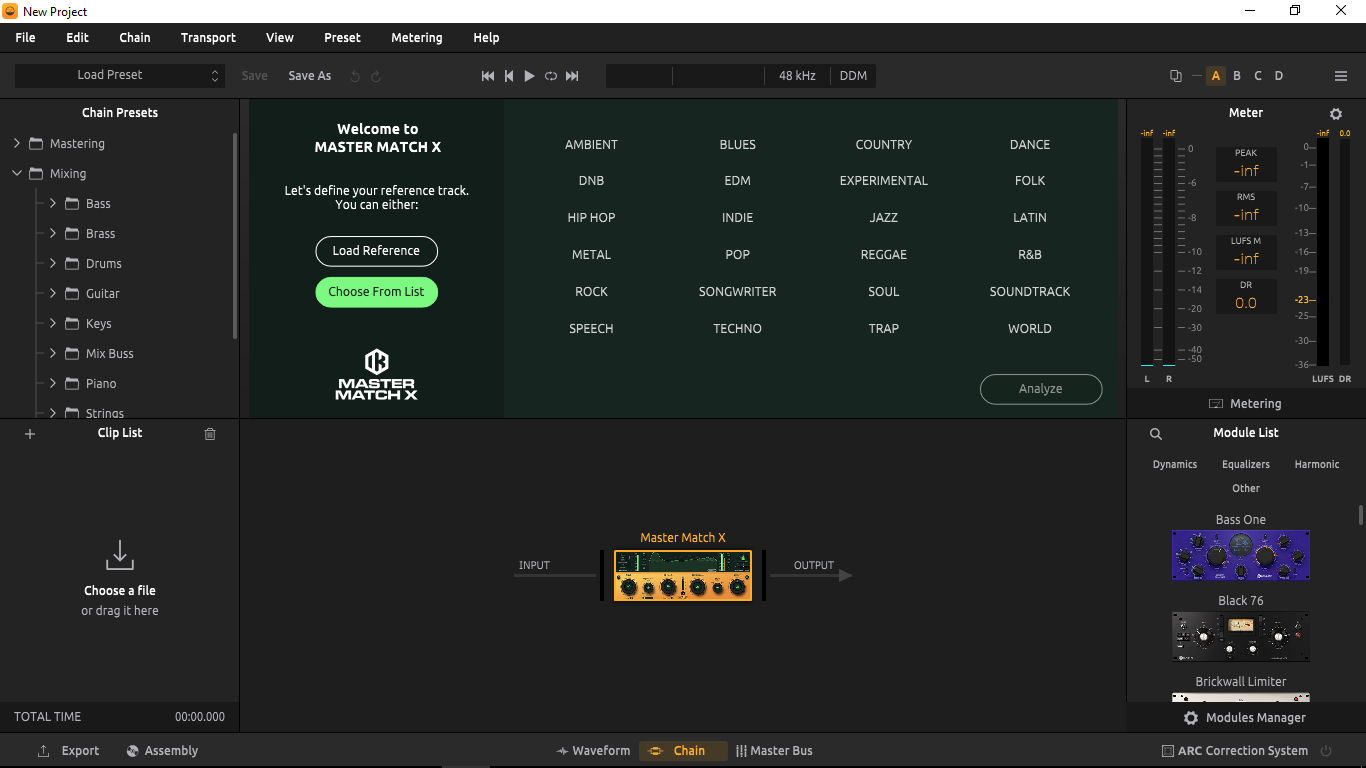The width and height of the screenshot is (1366, 768).
Task: Select snapshot D
Action: coord(1279,76)
